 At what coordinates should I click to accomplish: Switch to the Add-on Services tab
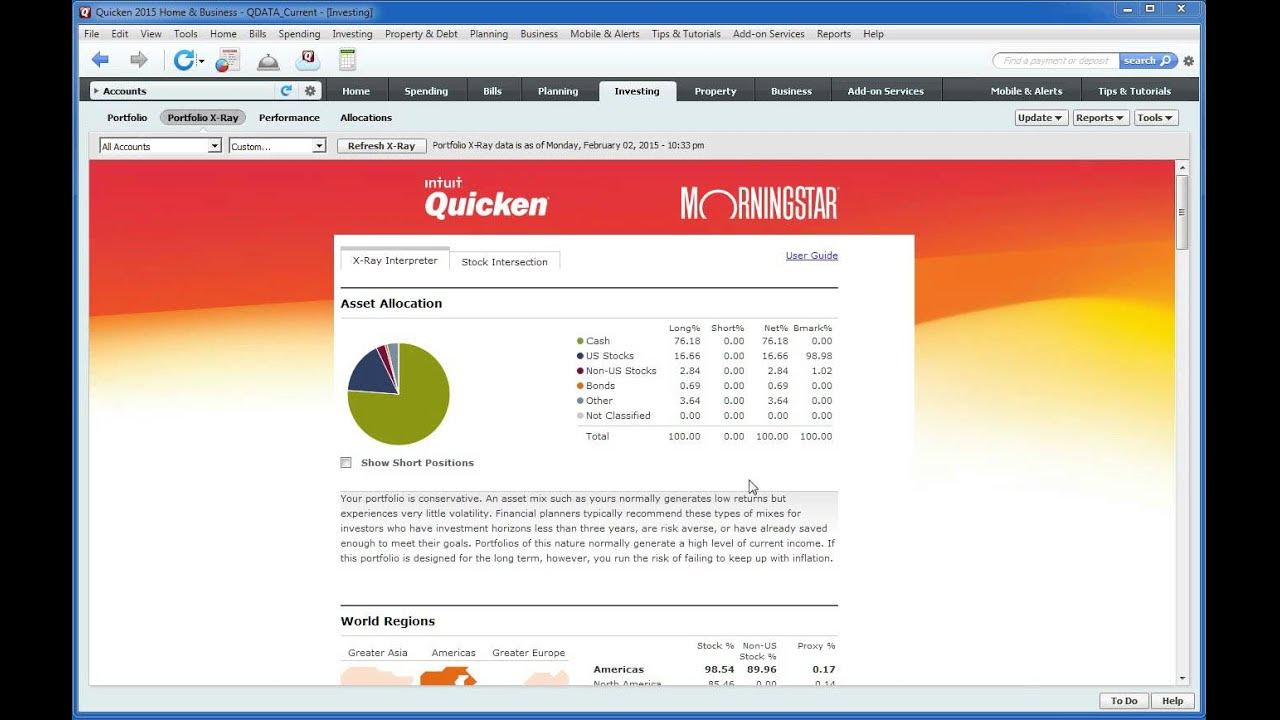point(886,91)
